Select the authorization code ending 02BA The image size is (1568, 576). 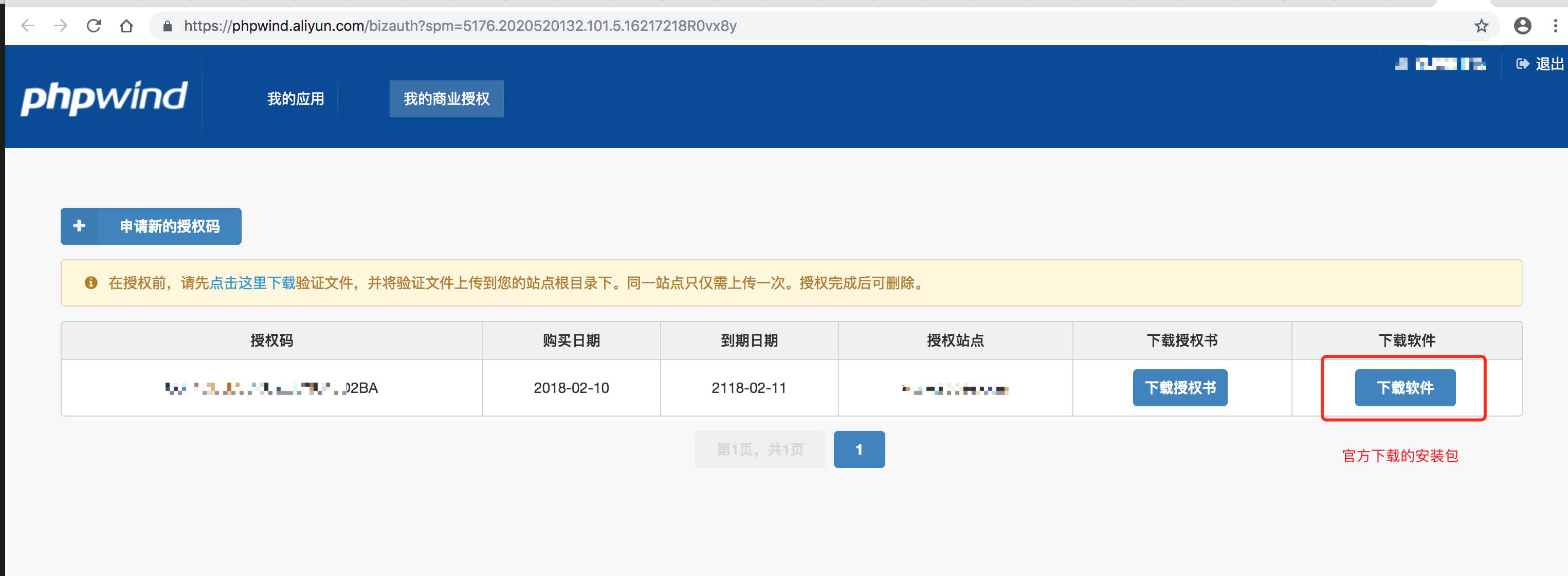point(271,388)
